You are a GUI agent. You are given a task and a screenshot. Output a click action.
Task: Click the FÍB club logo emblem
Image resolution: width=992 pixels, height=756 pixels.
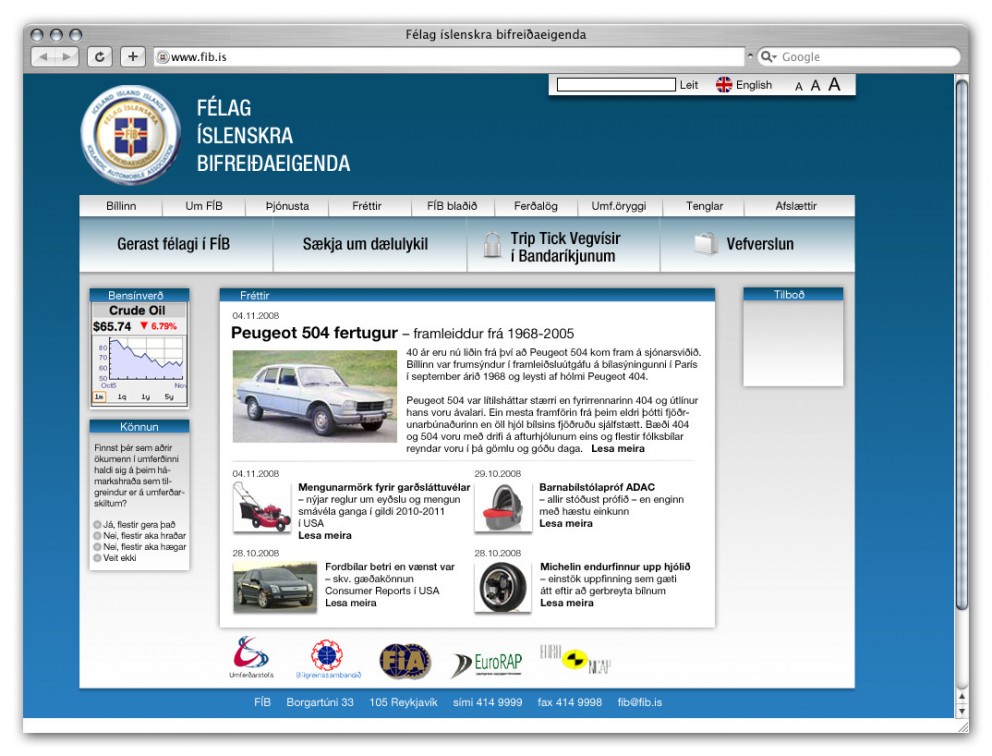[x=131, y=135]
